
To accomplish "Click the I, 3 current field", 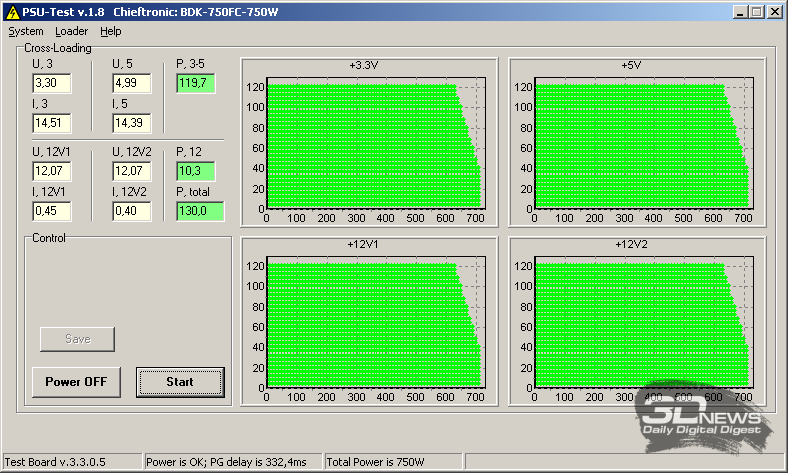I will pyautogui.click(x=51, y=122).
